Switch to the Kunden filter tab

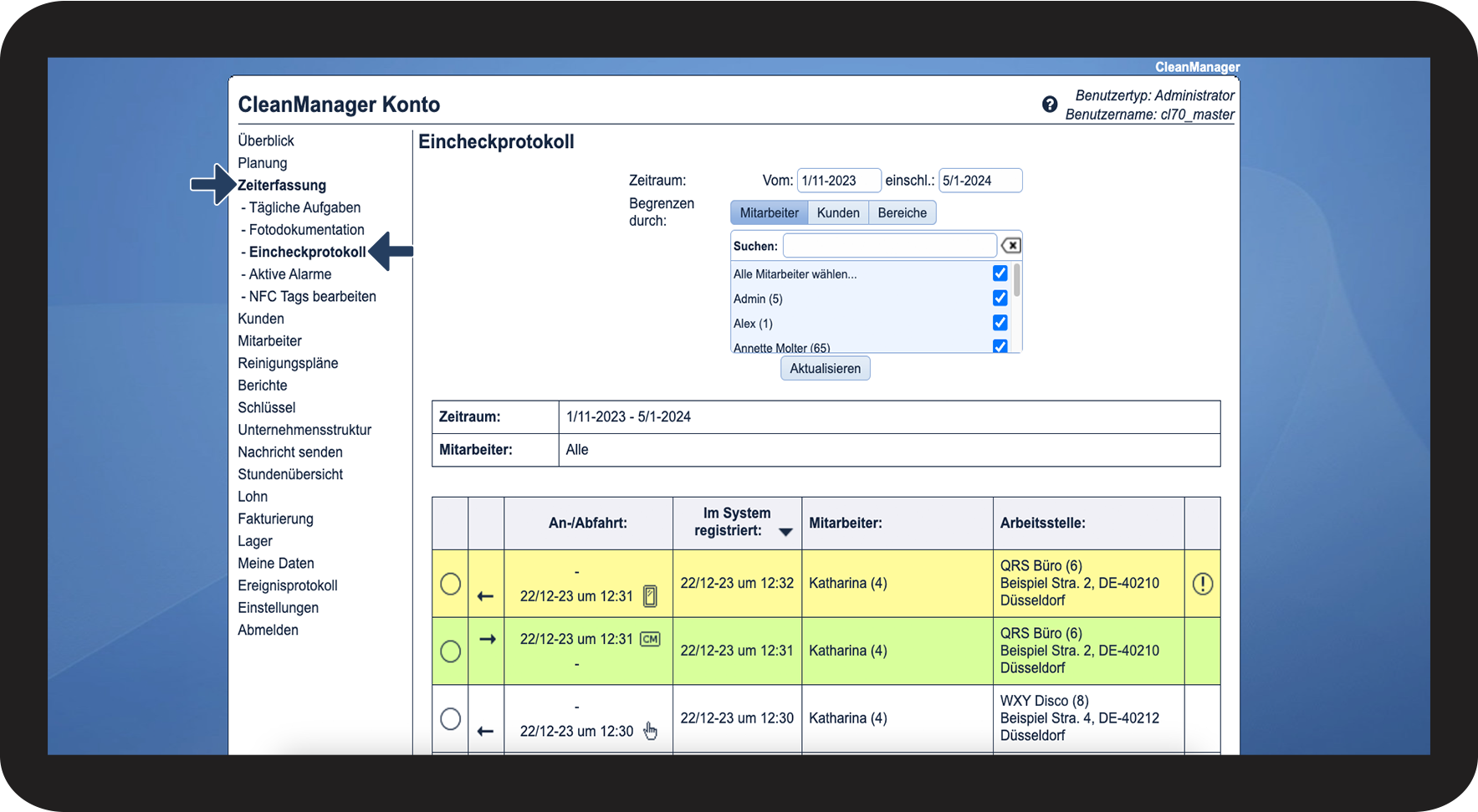tap(837, 213)
